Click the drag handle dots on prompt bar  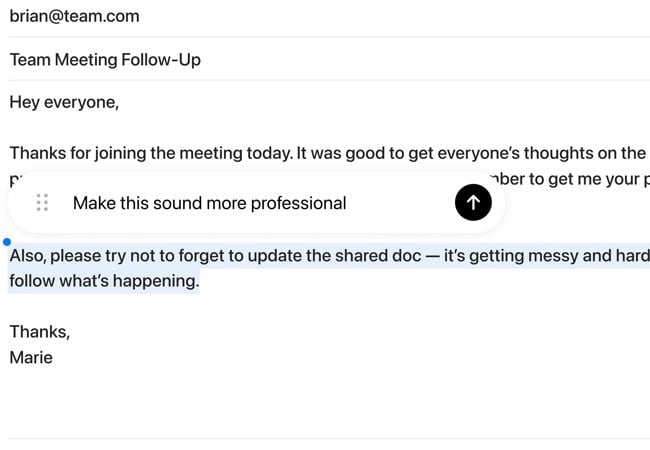pyautogui.click(x=42, y=203)
